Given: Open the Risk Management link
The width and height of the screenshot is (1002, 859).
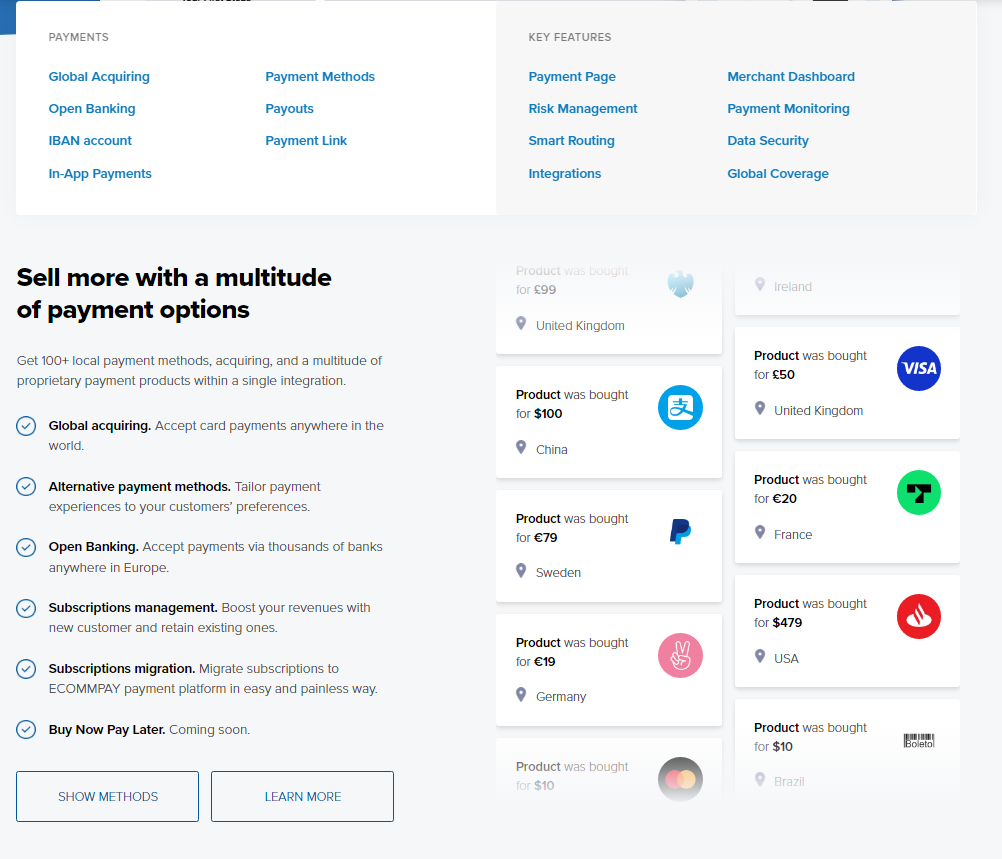Looking at the screenshot, I should pos(583,108).
